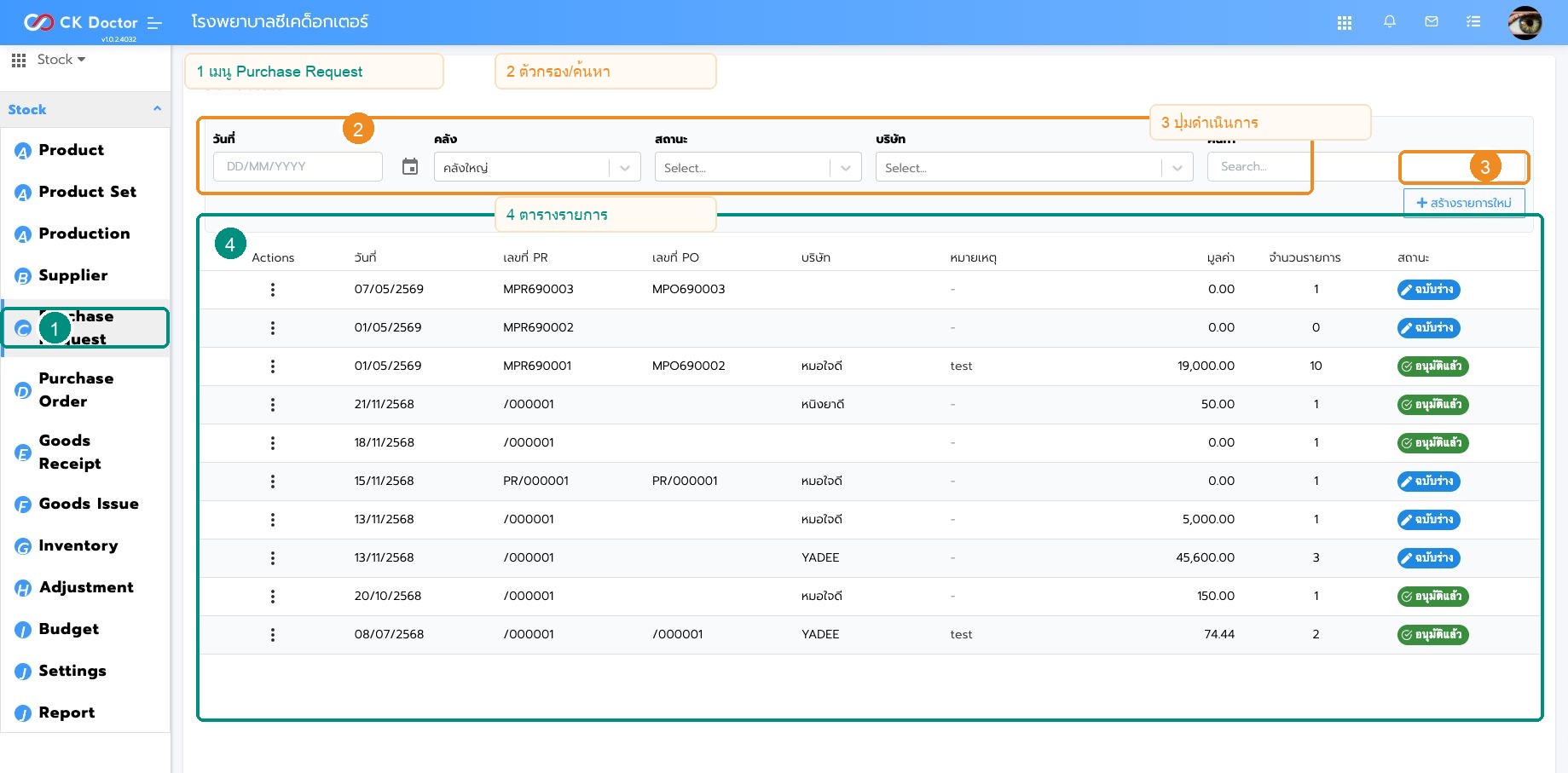Open the Report menu

(67, 712)
